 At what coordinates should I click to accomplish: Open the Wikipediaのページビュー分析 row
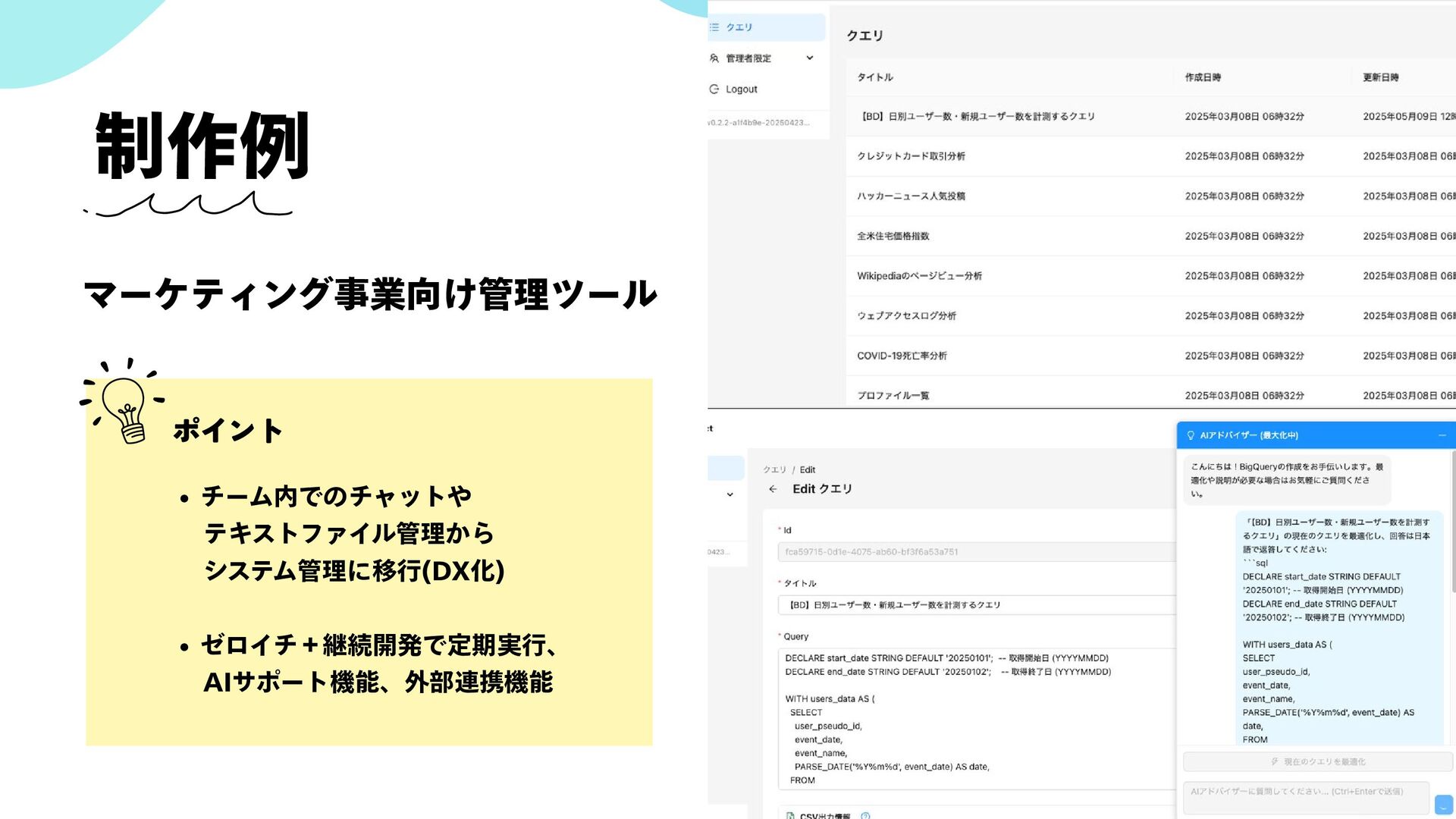coord(919,276)
